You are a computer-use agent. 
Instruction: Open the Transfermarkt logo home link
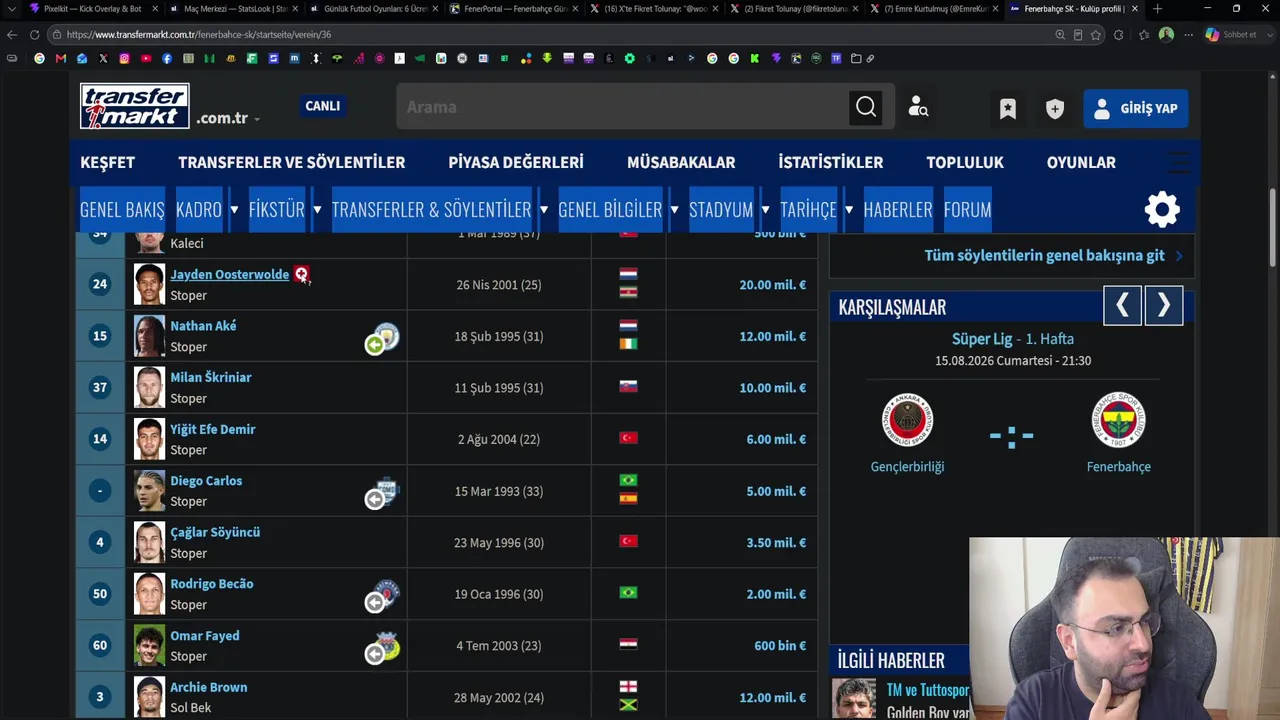(135, 106)
